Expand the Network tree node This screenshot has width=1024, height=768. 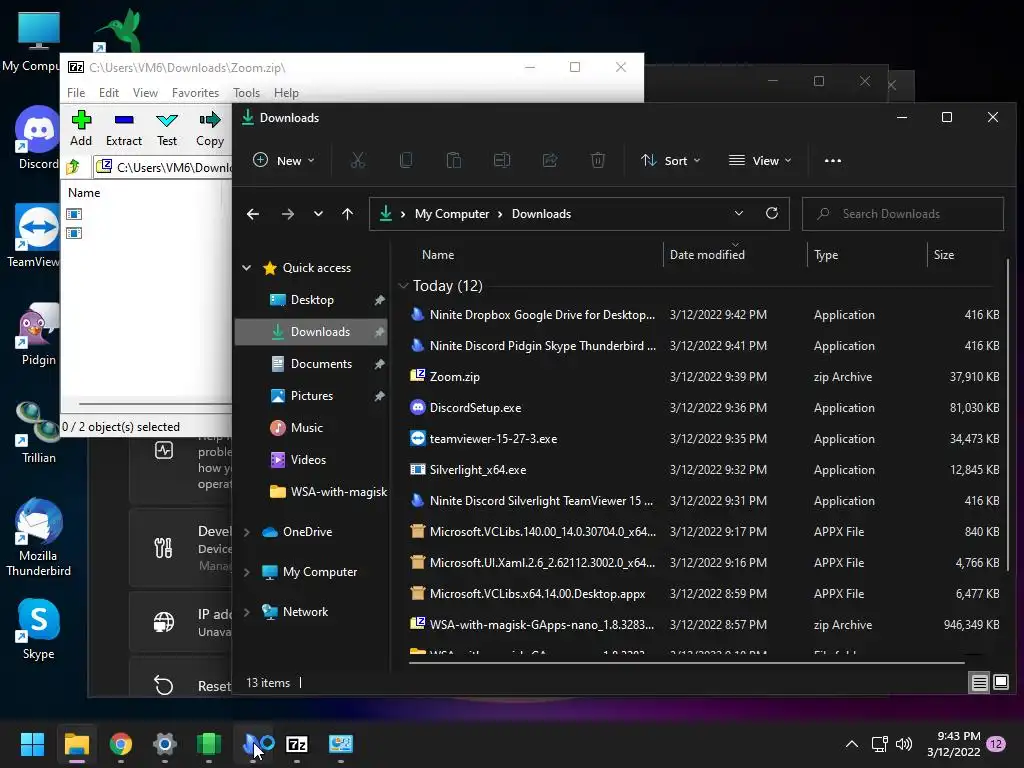coord(247,612)
